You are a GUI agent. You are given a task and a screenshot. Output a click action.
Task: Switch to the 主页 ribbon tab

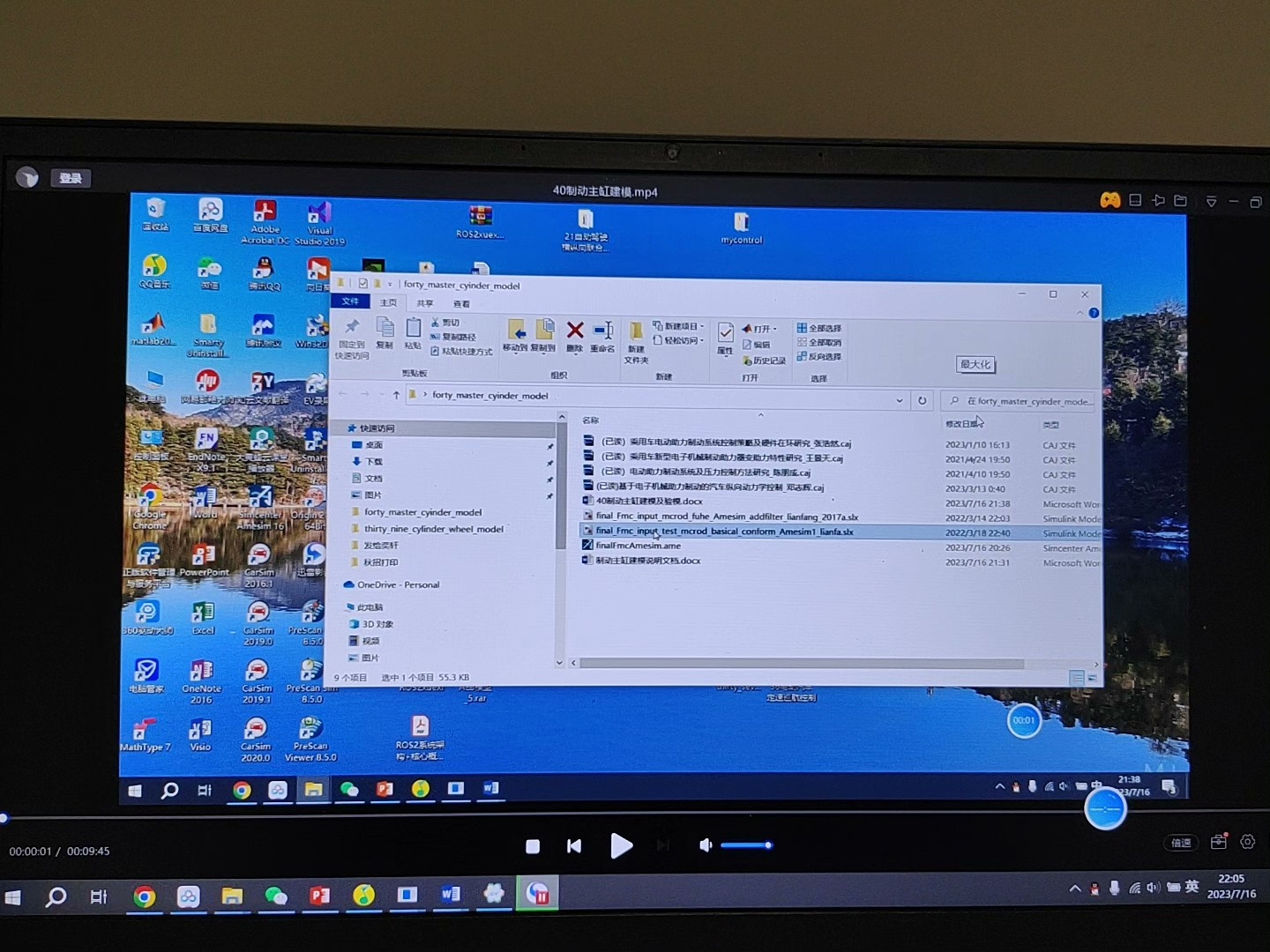click(388, 302)
